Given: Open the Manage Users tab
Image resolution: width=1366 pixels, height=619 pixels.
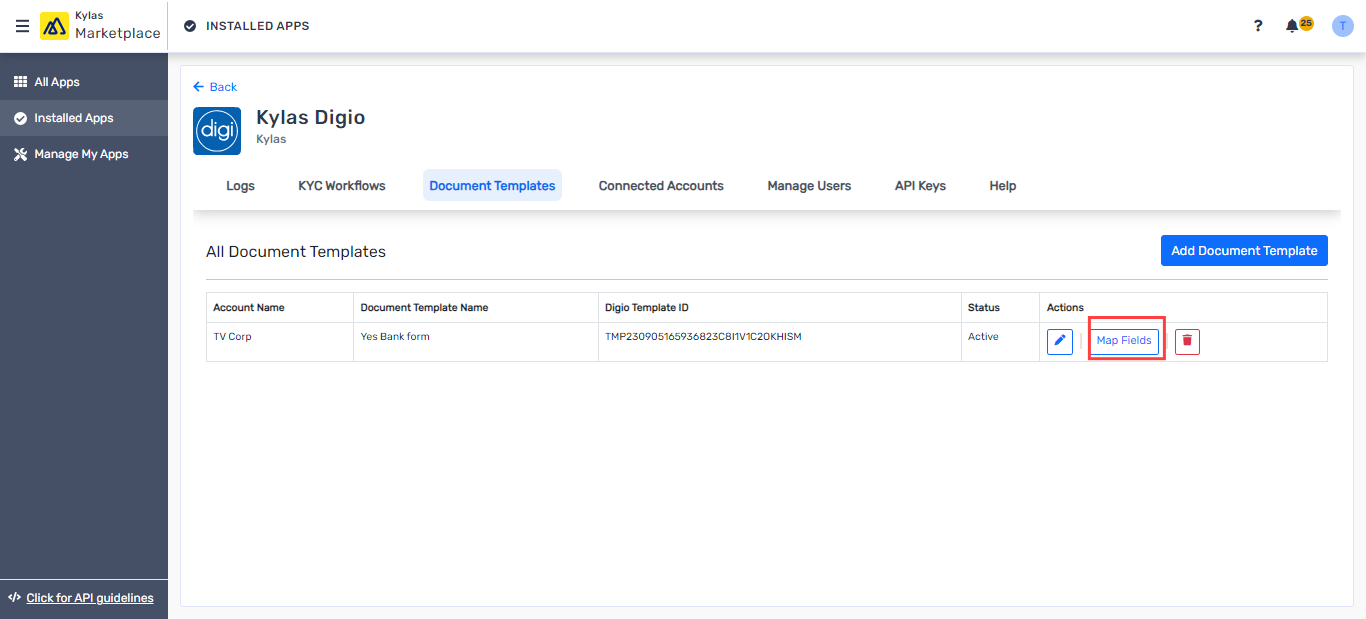Looking at the screenshot, I should pyautogui.click(x=809, y=186).
